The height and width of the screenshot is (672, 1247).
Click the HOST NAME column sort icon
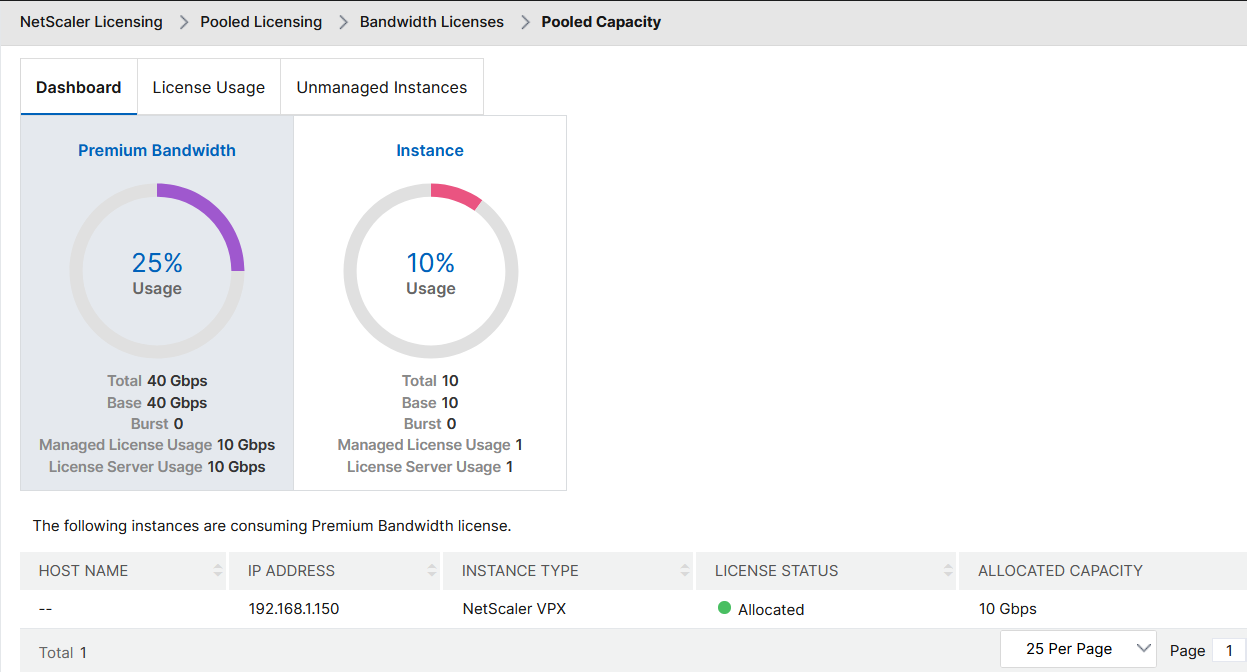(x=218, y=570)
